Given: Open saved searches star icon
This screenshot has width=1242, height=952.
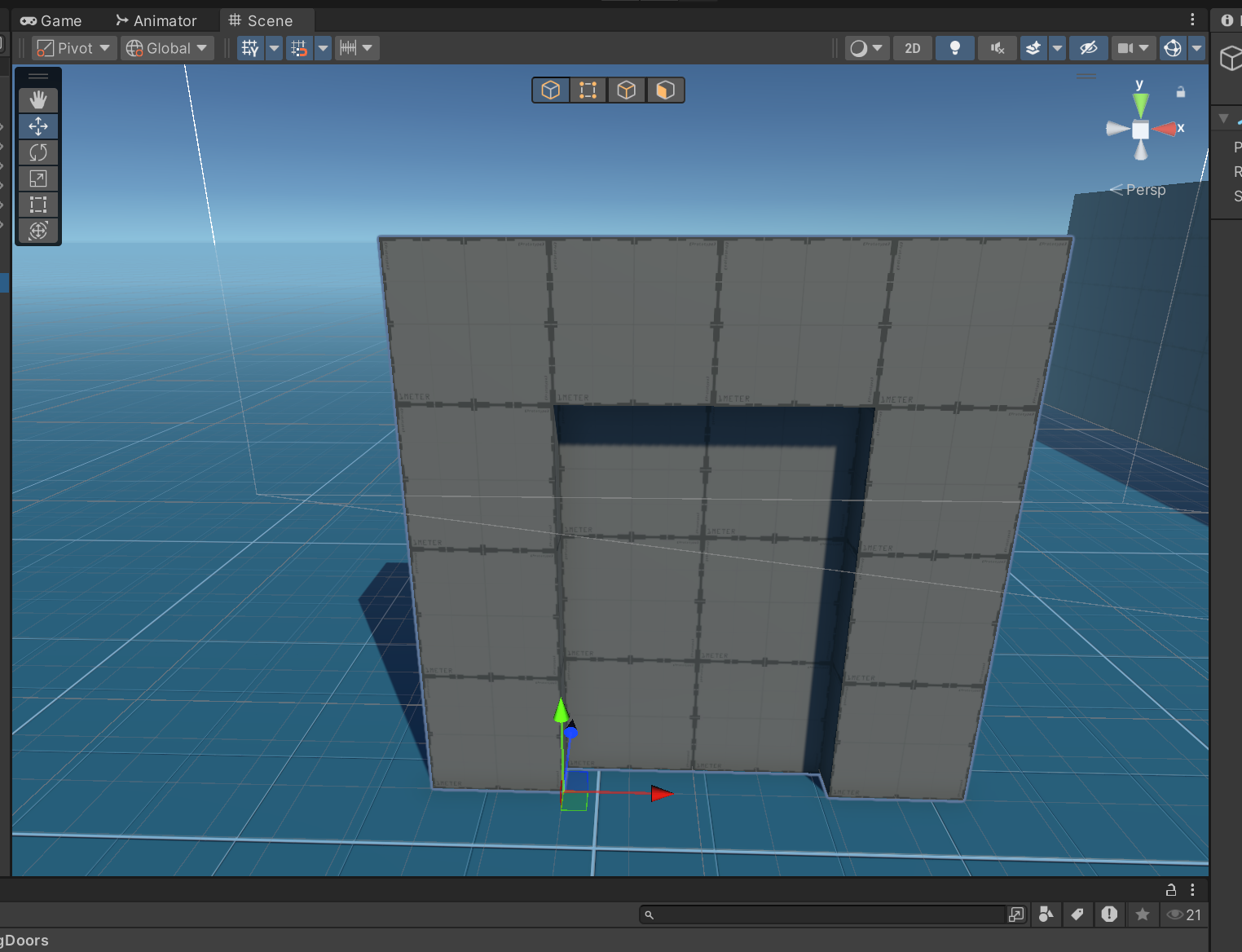Looking at the screenshot, I should click(x=1143, y=915).
